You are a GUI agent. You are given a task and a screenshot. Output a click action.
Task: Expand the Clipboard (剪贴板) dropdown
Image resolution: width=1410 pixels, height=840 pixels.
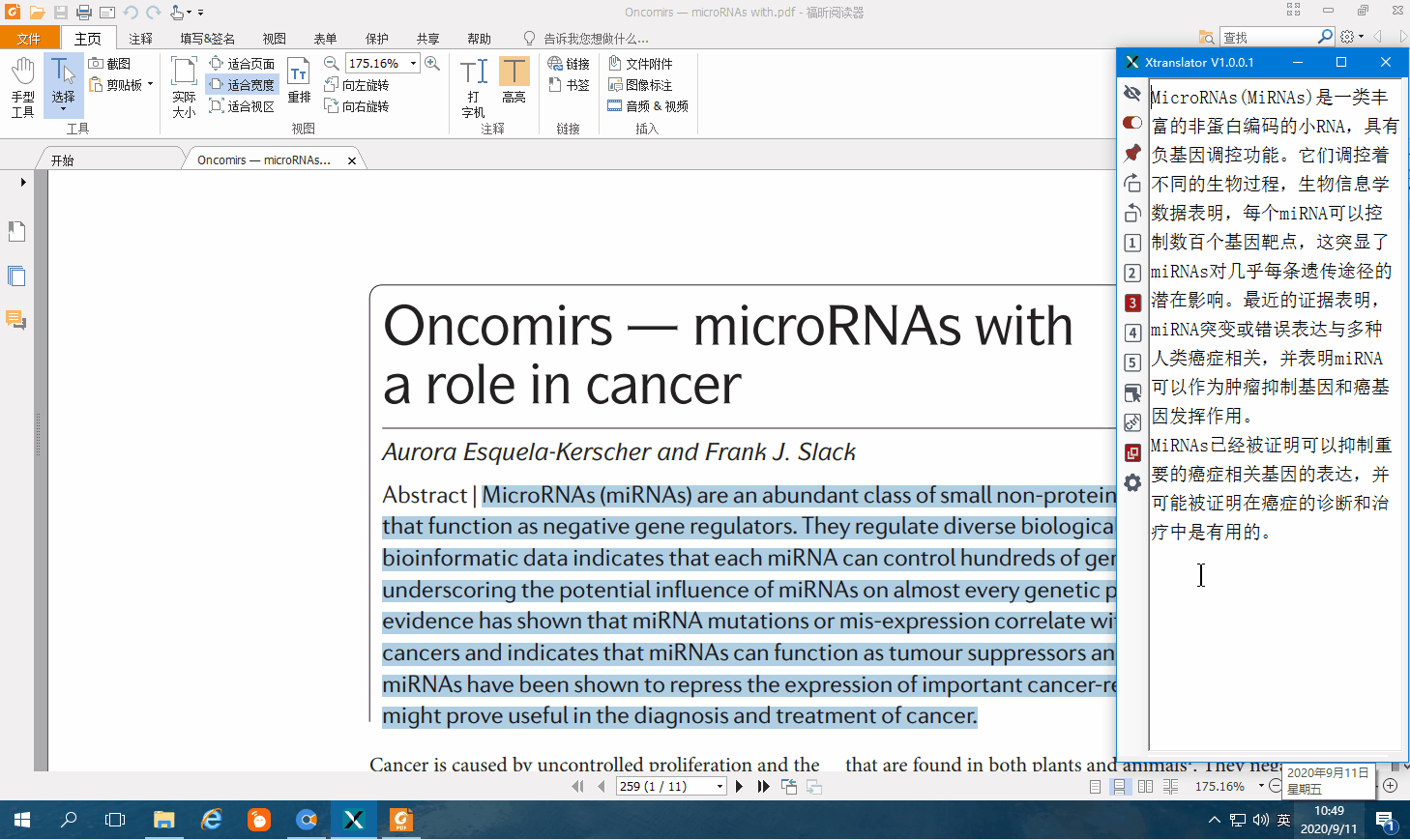[x=151, y=85]
